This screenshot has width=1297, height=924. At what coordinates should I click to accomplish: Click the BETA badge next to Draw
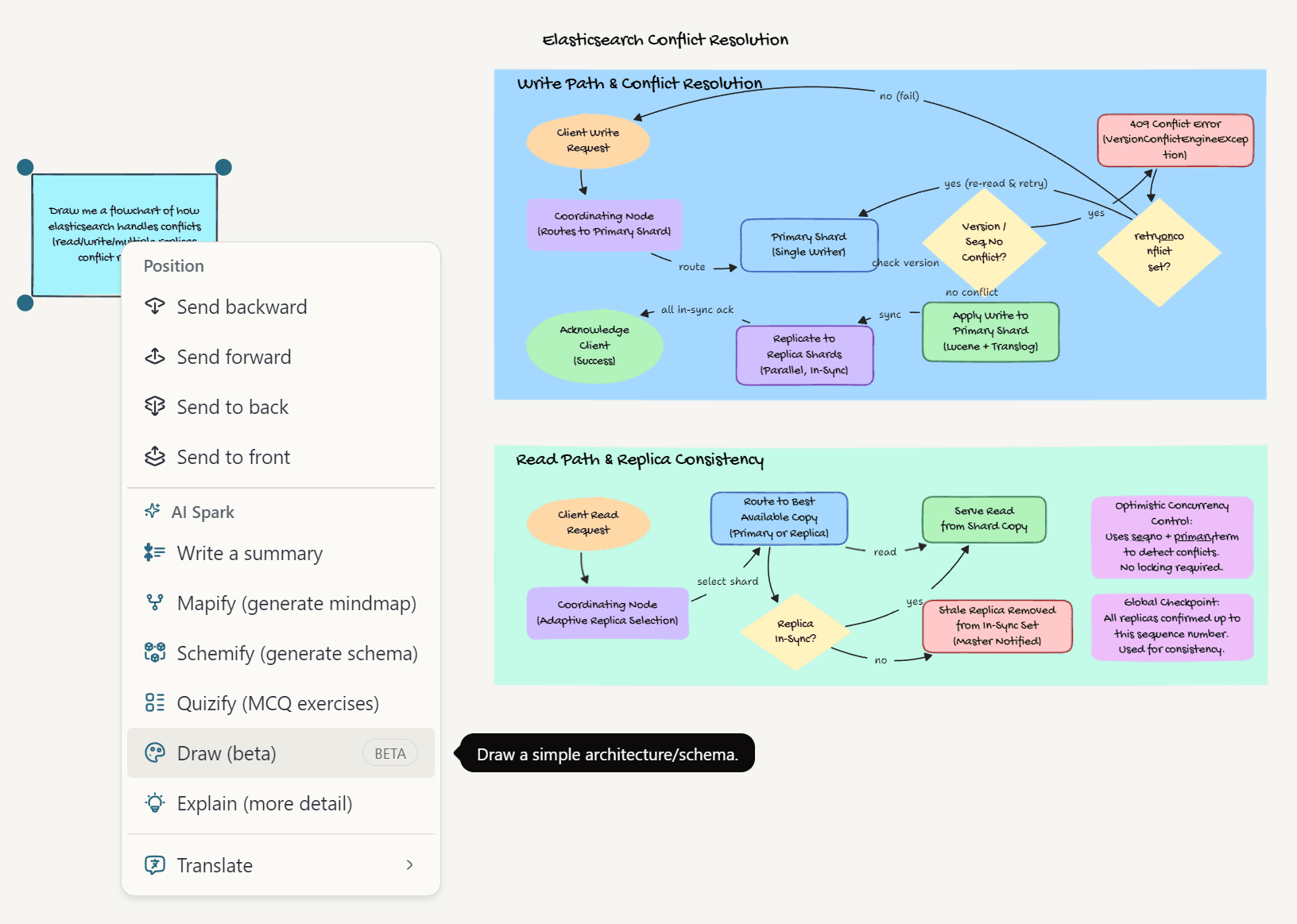pyautogui.click(x=389, y=752)
